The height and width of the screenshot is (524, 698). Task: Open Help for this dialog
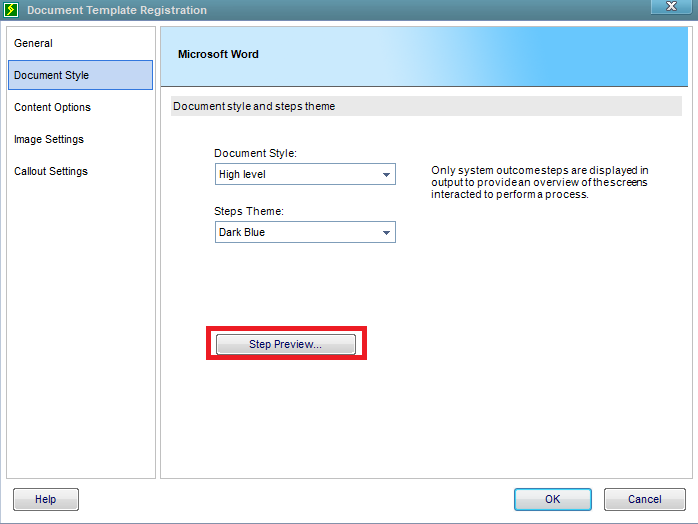click(x=46, y=499)
